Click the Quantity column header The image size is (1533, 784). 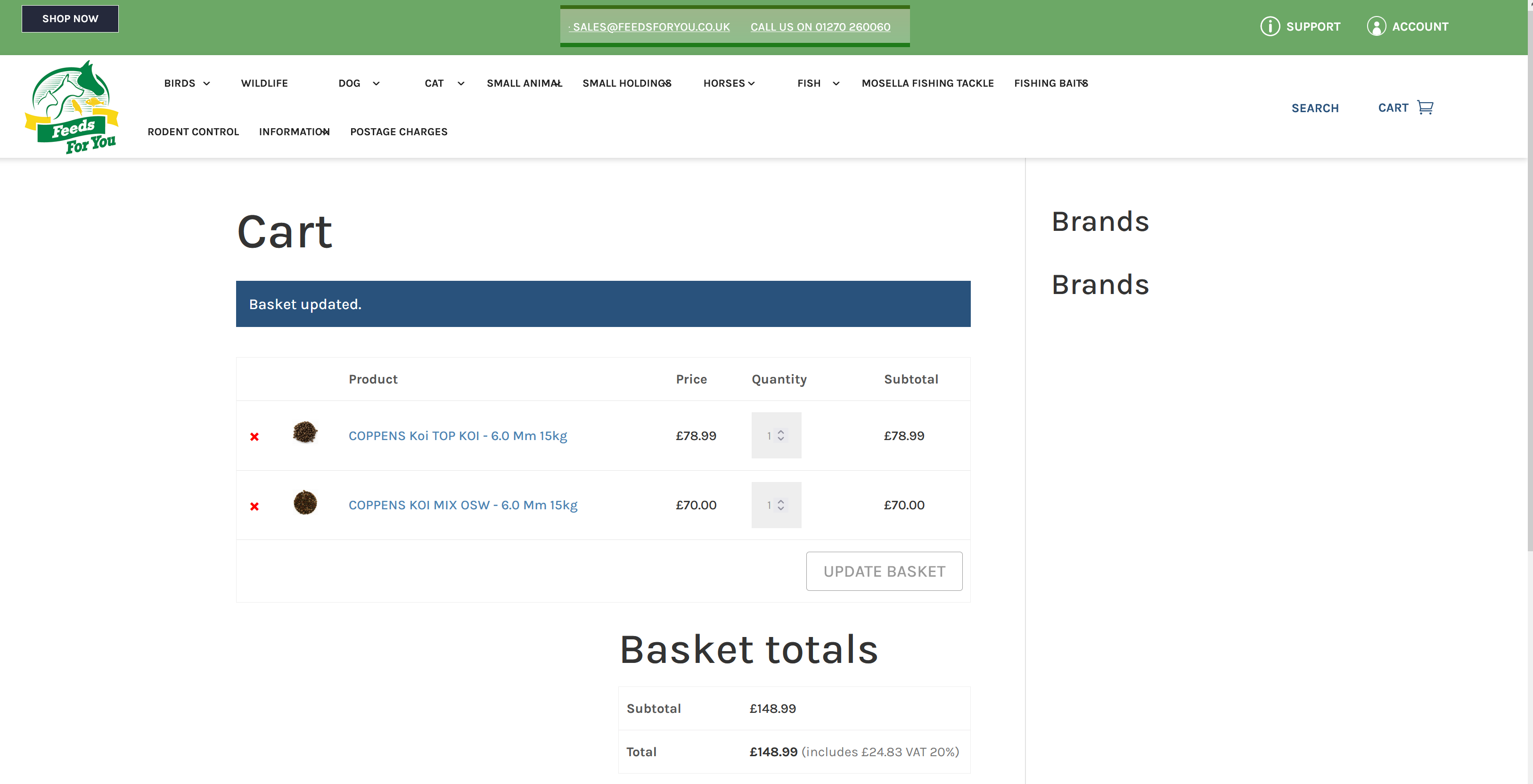[779, 379]
